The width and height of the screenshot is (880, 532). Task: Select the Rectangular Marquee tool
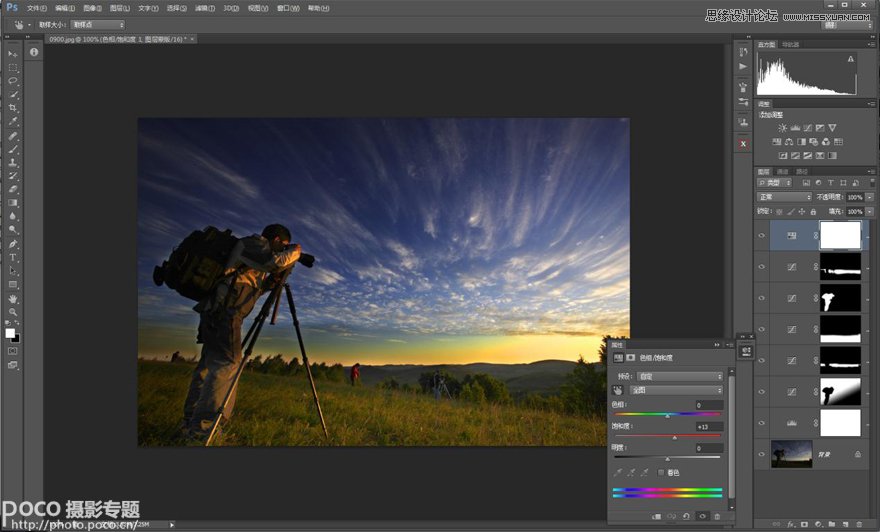pos(13,67)
